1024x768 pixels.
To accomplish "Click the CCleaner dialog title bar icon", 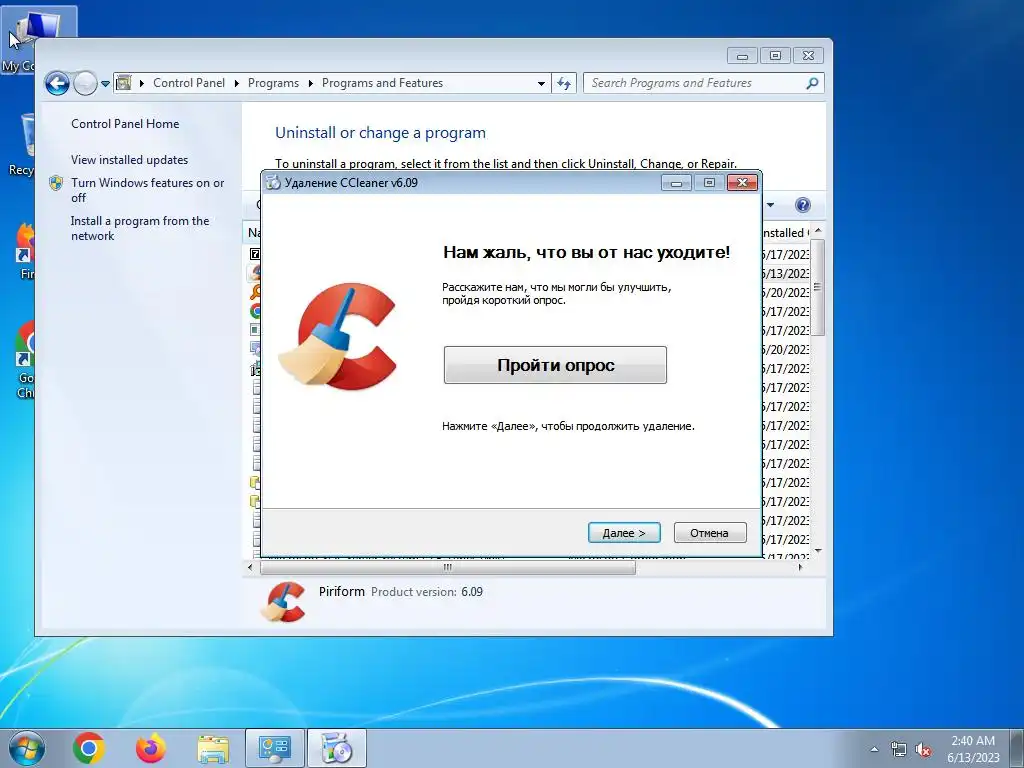I will coord(274,183).
